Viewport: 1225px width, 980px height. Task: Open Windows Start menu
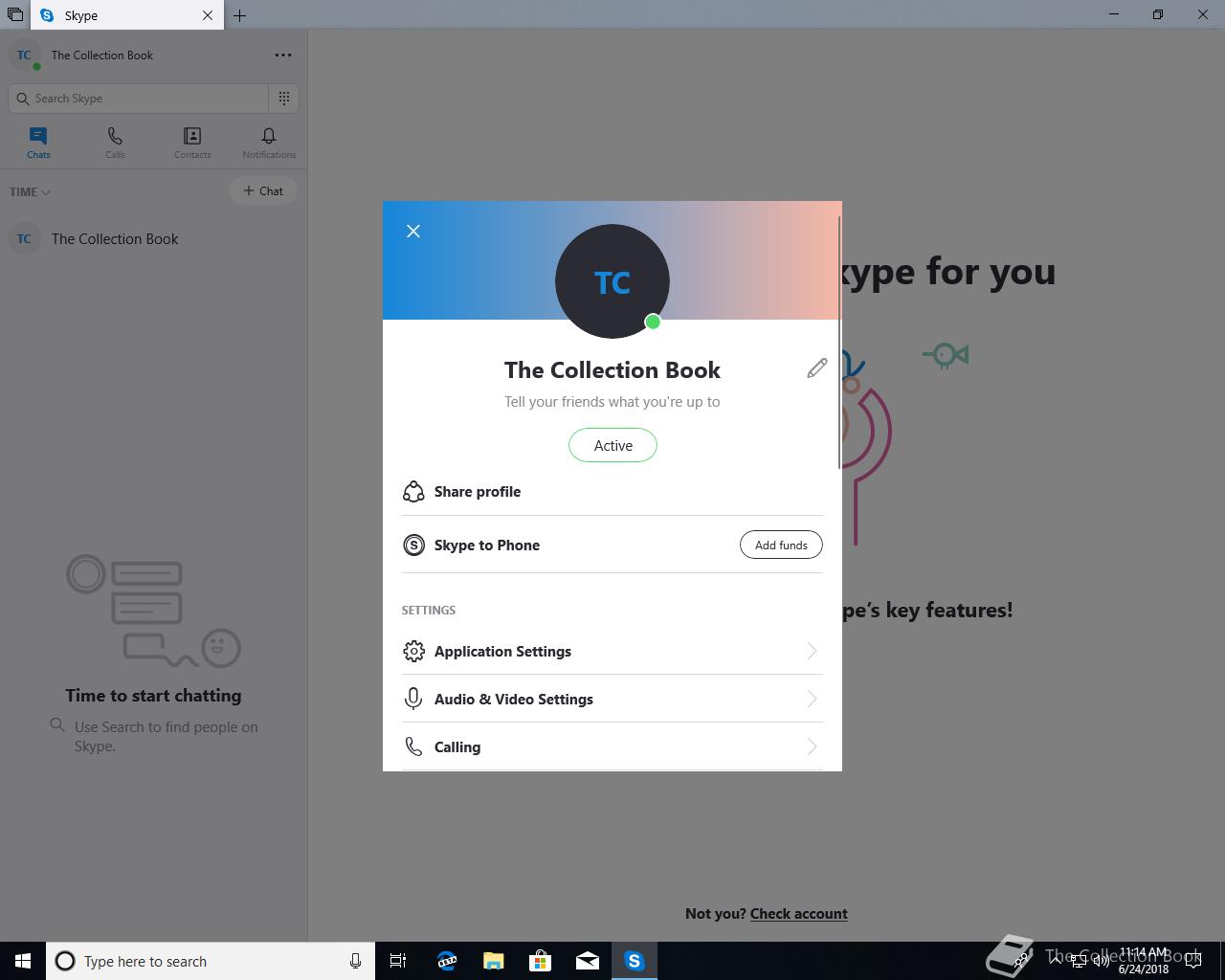click(23, 961)
